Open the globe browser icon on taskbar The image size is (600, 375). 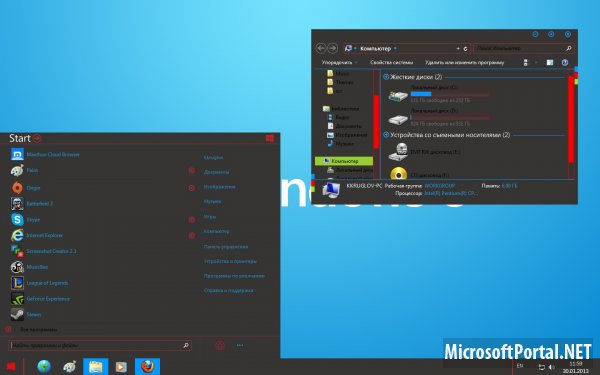(44, 367)
